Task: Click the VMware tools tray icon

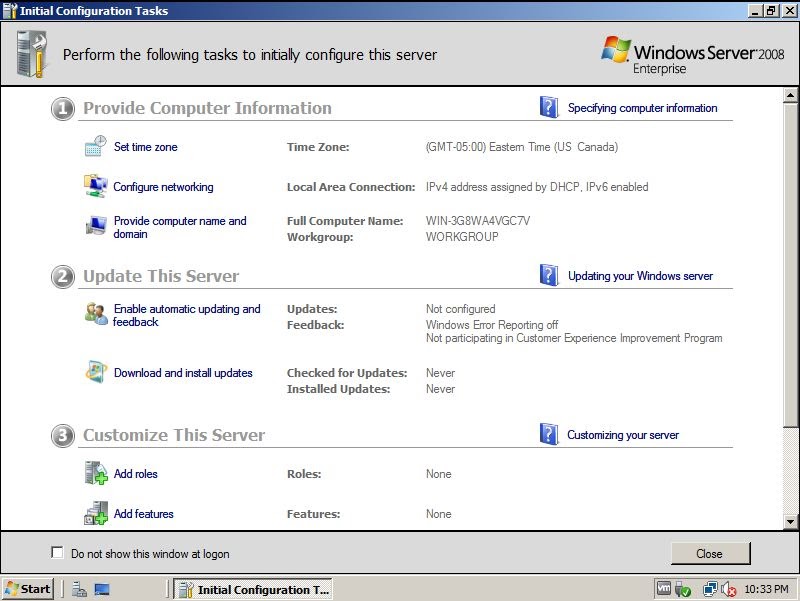Action: tap(663, 589)
